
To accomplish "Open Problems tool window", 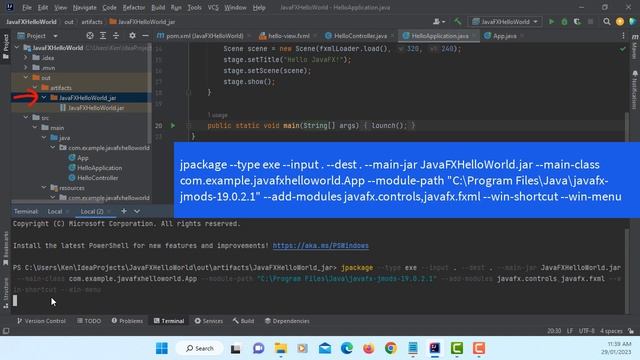I will tap(127, 321).
